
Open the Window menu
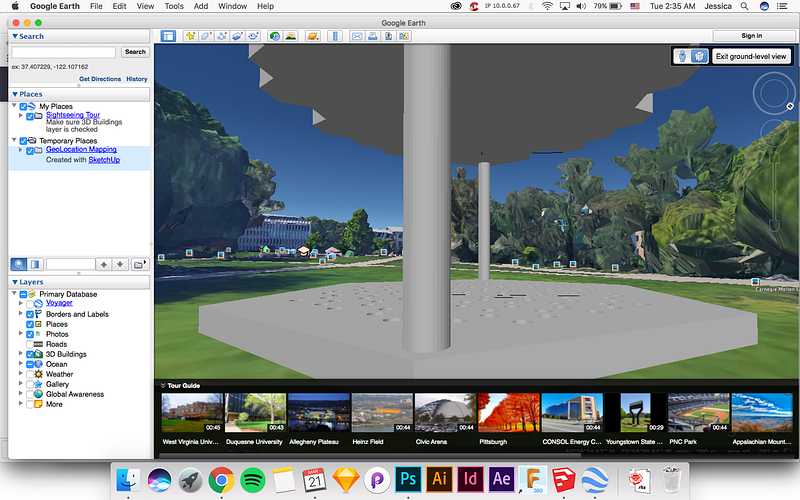[233, 6]
